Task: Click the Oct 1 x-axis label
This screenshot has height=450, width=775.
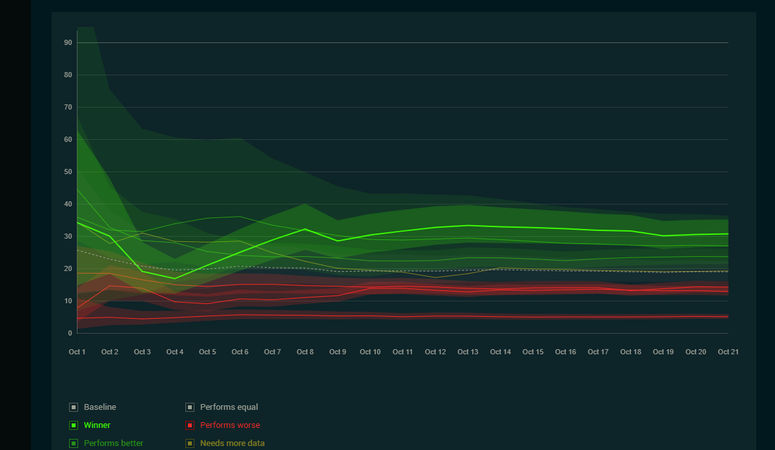Action: point(77,352)
